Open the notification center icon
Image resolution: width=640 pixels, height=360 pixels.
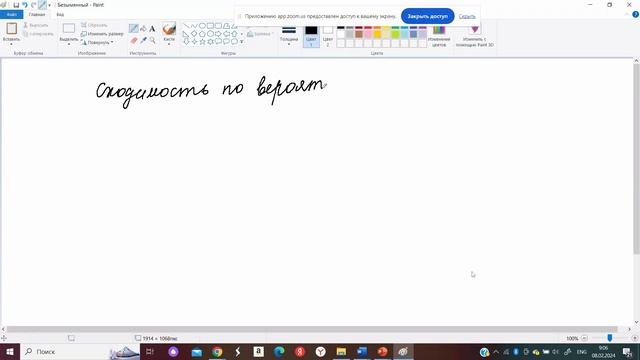point(627,351)
